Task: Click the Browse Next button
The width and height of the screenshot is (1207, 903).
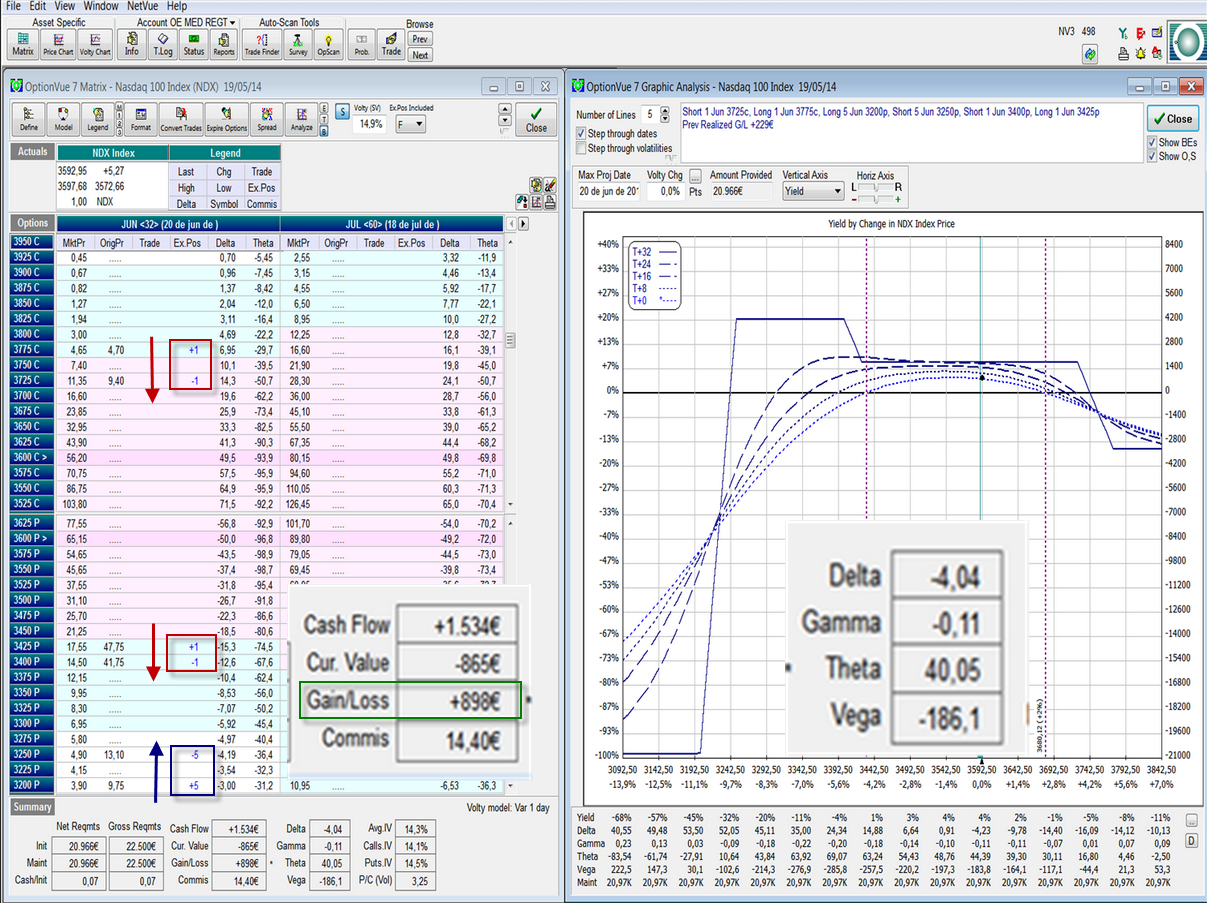Action: pyautogui.click(x=420, y=55)
